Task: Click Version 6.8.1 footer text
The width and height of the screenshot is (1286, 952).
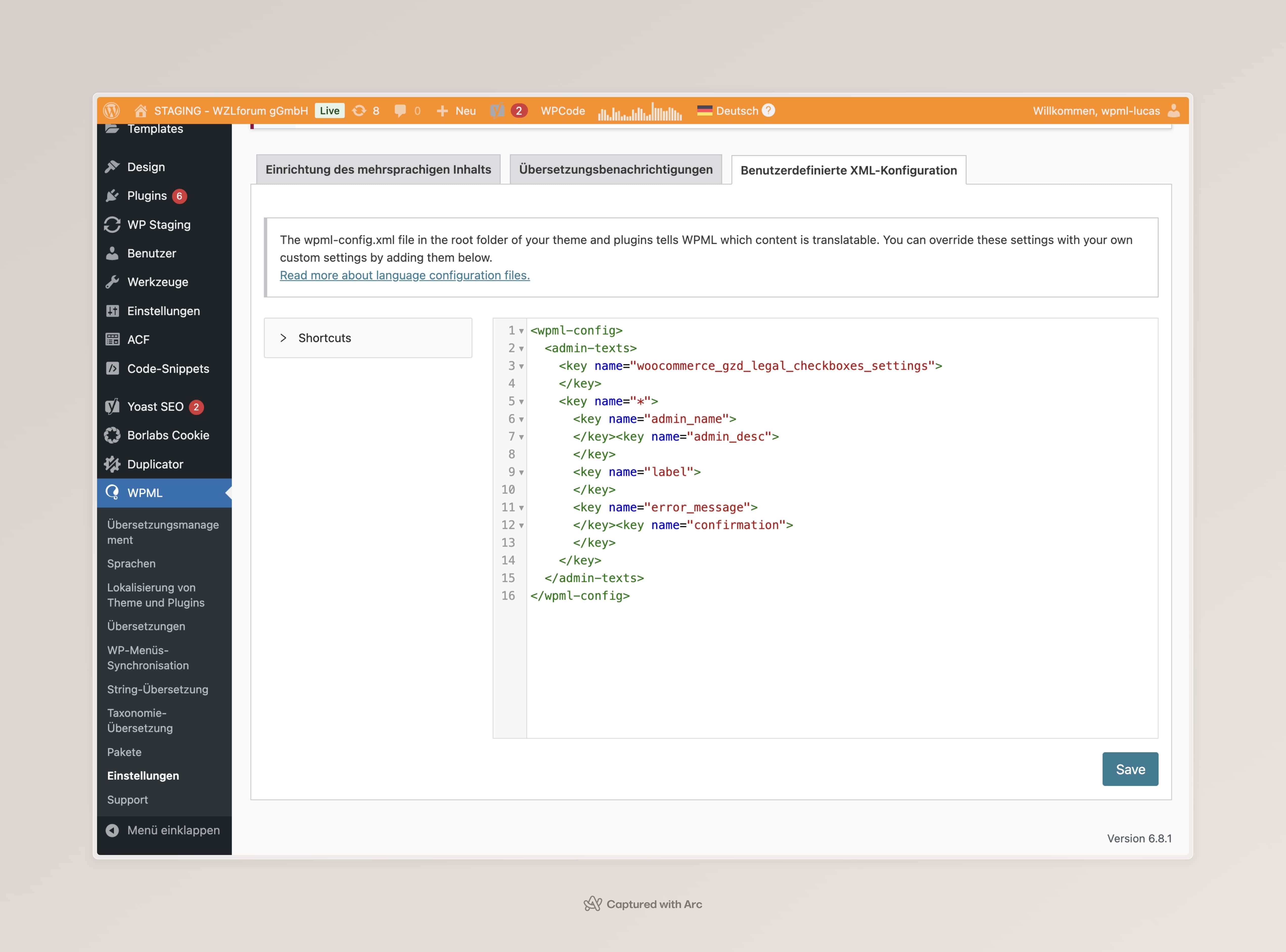Action: point(1139,839)
